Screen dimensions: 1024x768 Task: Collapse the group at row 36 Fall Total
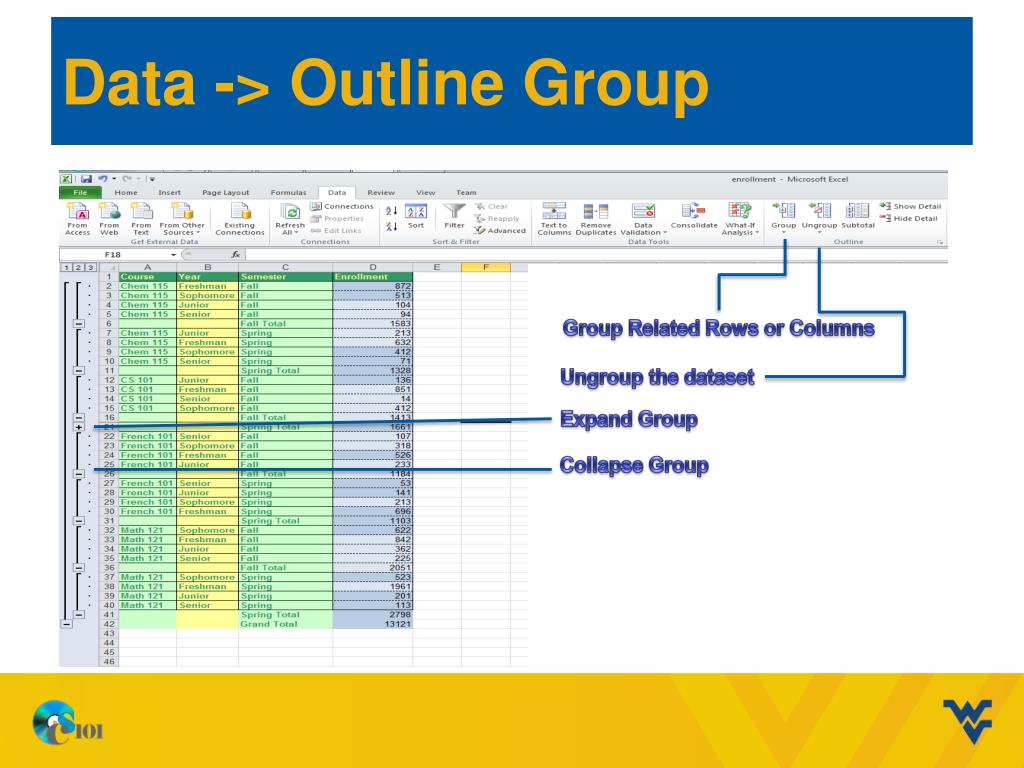(78, 568)
